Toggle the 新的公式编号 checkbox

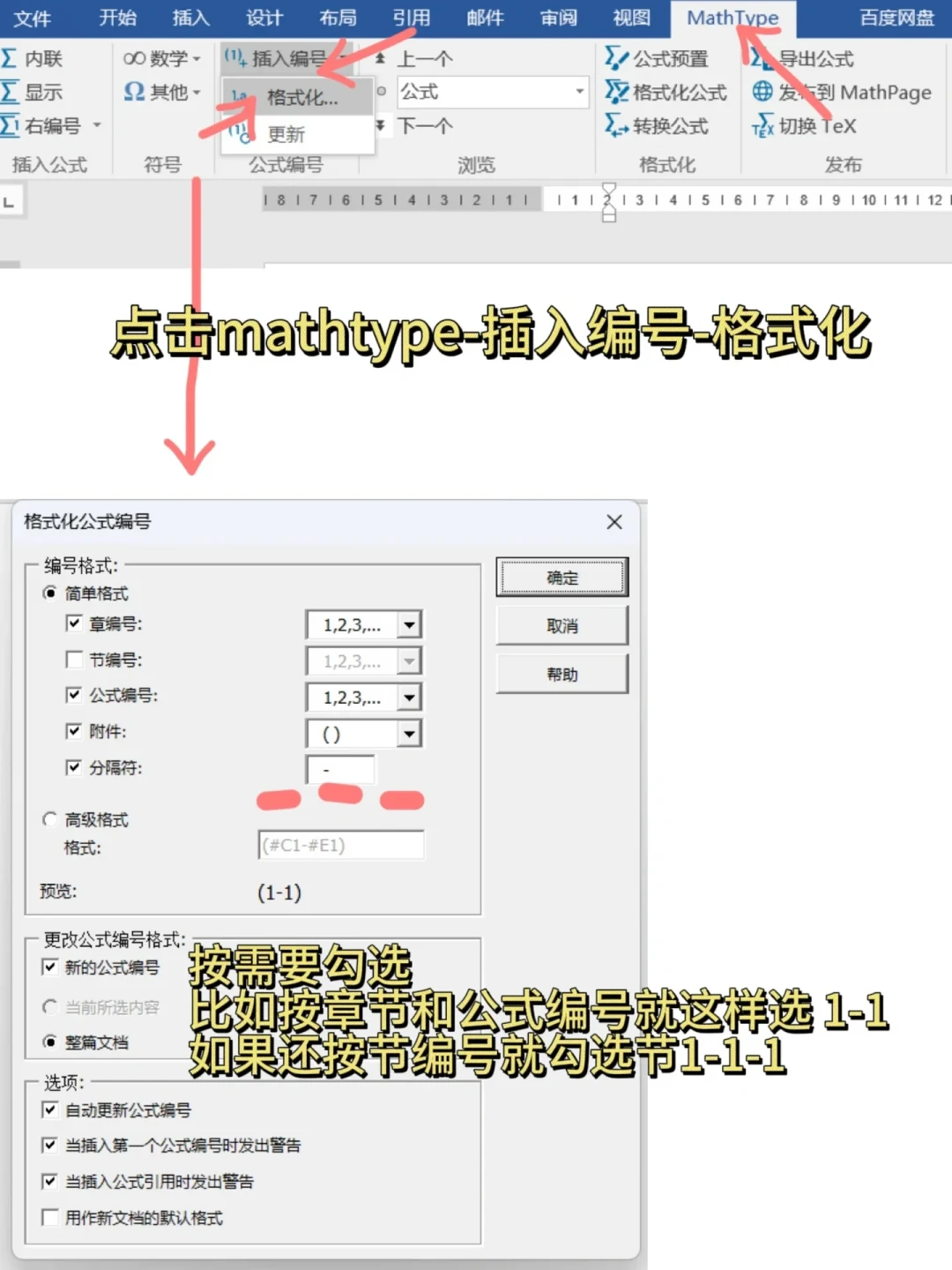point(50,967)
